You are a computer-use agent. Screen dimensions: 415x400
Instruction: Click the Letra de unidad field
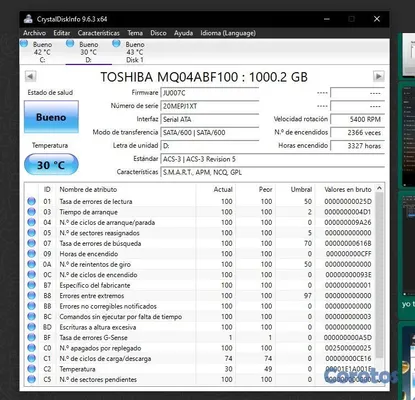point(210,146)
